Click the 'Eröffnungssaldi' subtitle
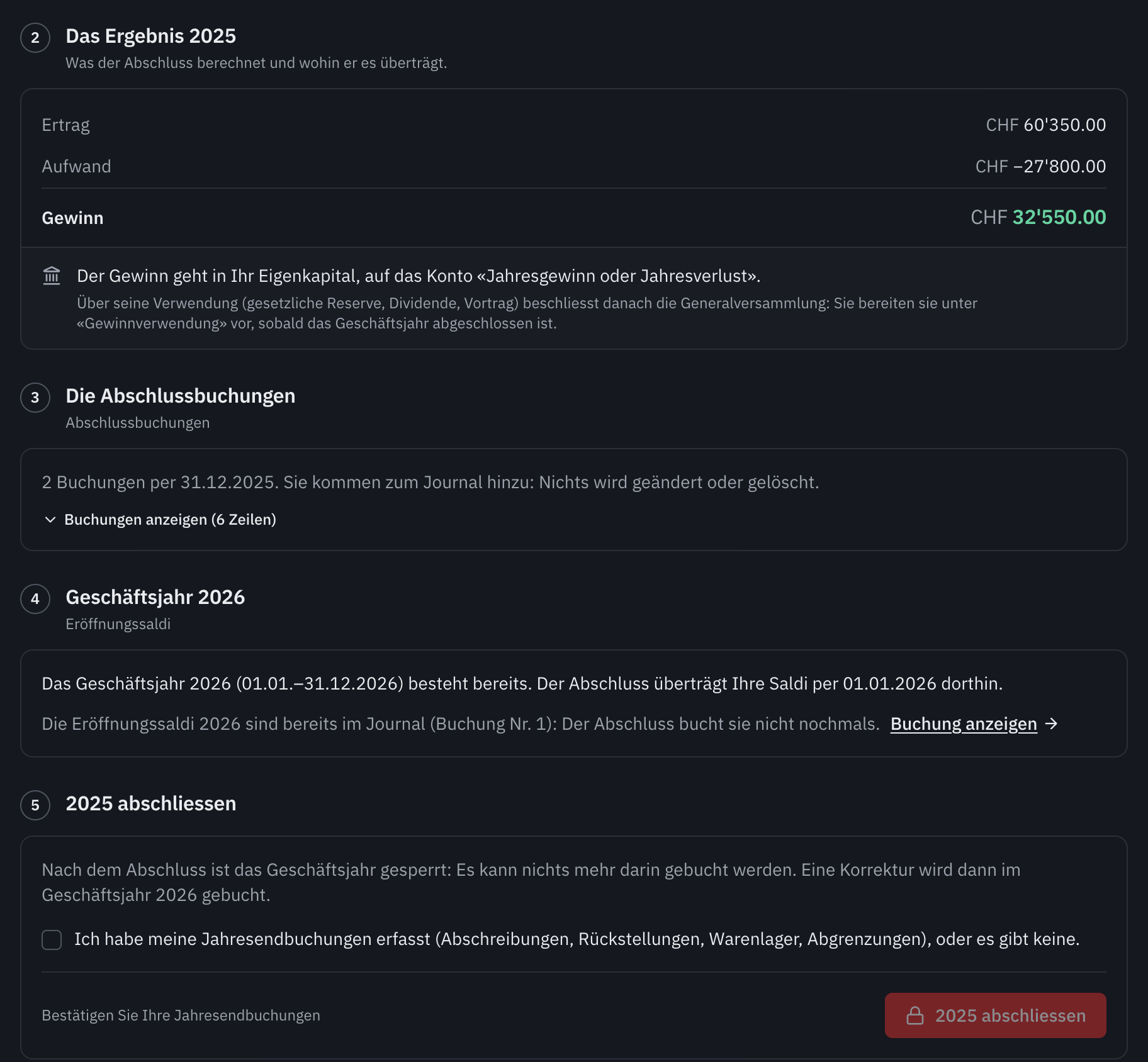The height and width of the screenshot is (1062, 1148). (118, 624)
